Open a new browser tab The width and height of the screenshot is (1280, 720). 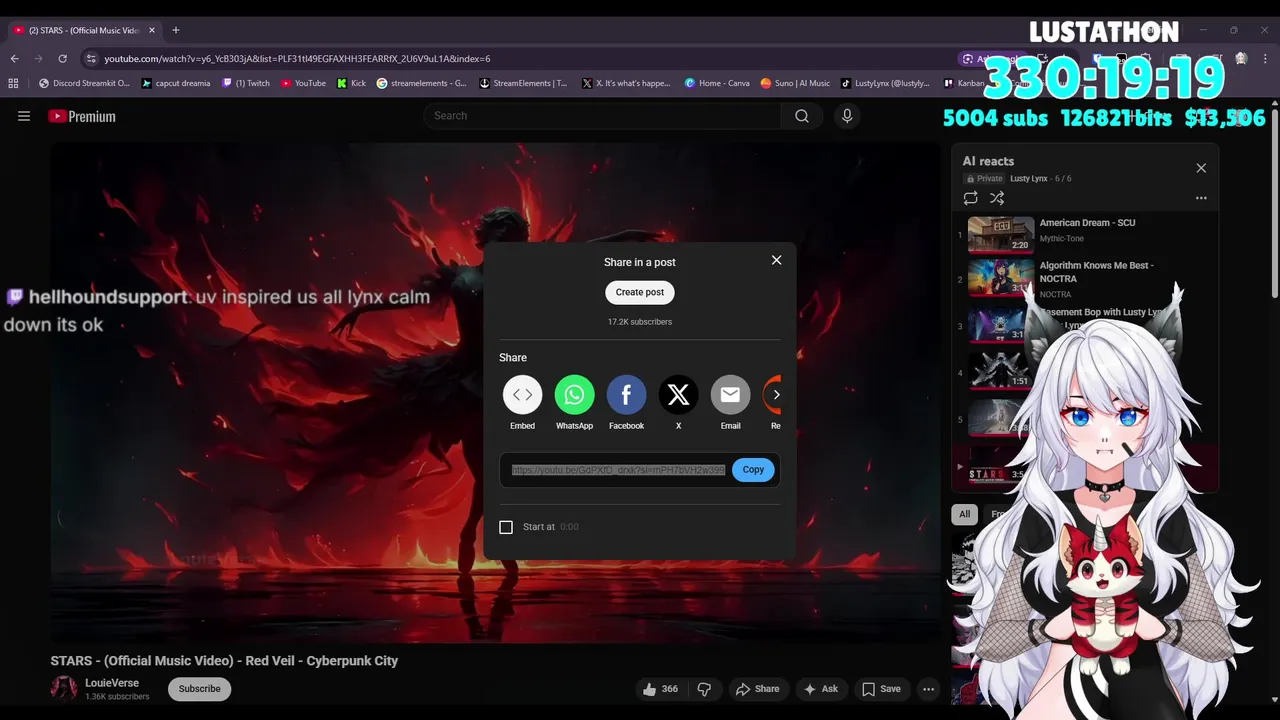(x=175, y=30)
